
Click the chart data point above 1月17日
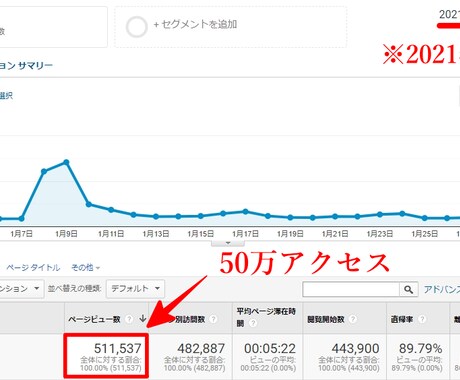(245, 212)
